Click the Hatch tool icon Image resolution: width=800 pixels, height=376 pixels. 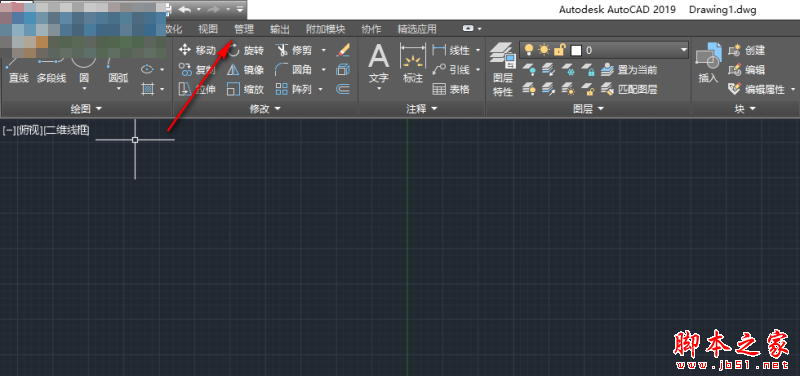coord(147,89)
